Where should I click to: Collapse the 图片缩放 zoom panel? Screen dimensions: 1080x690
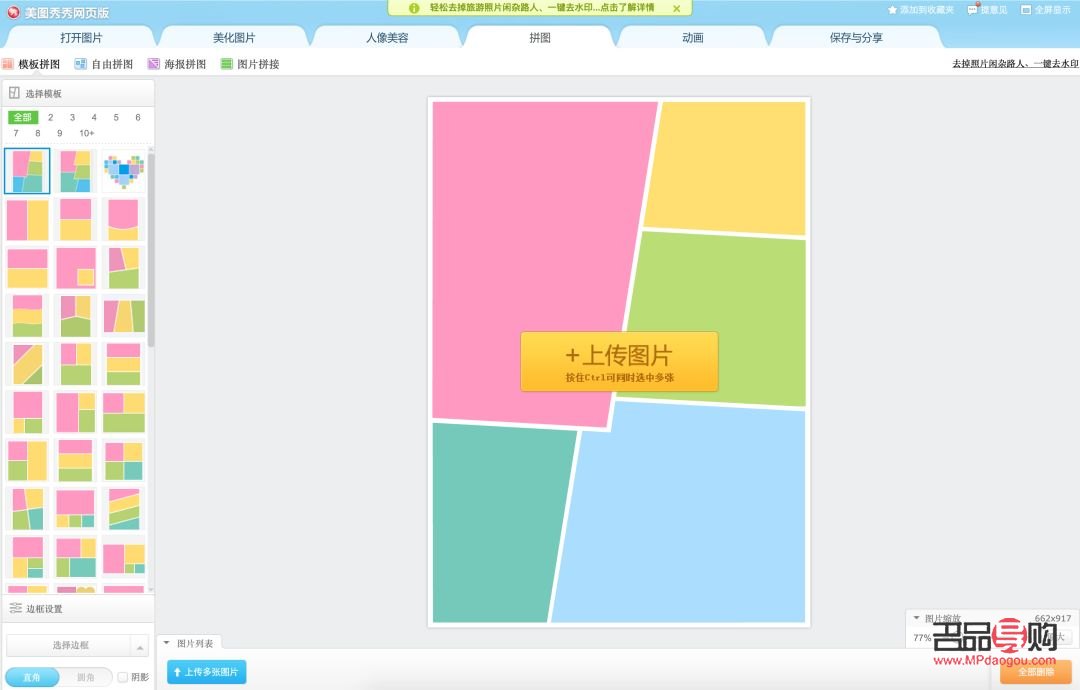[x=916, y=618]
